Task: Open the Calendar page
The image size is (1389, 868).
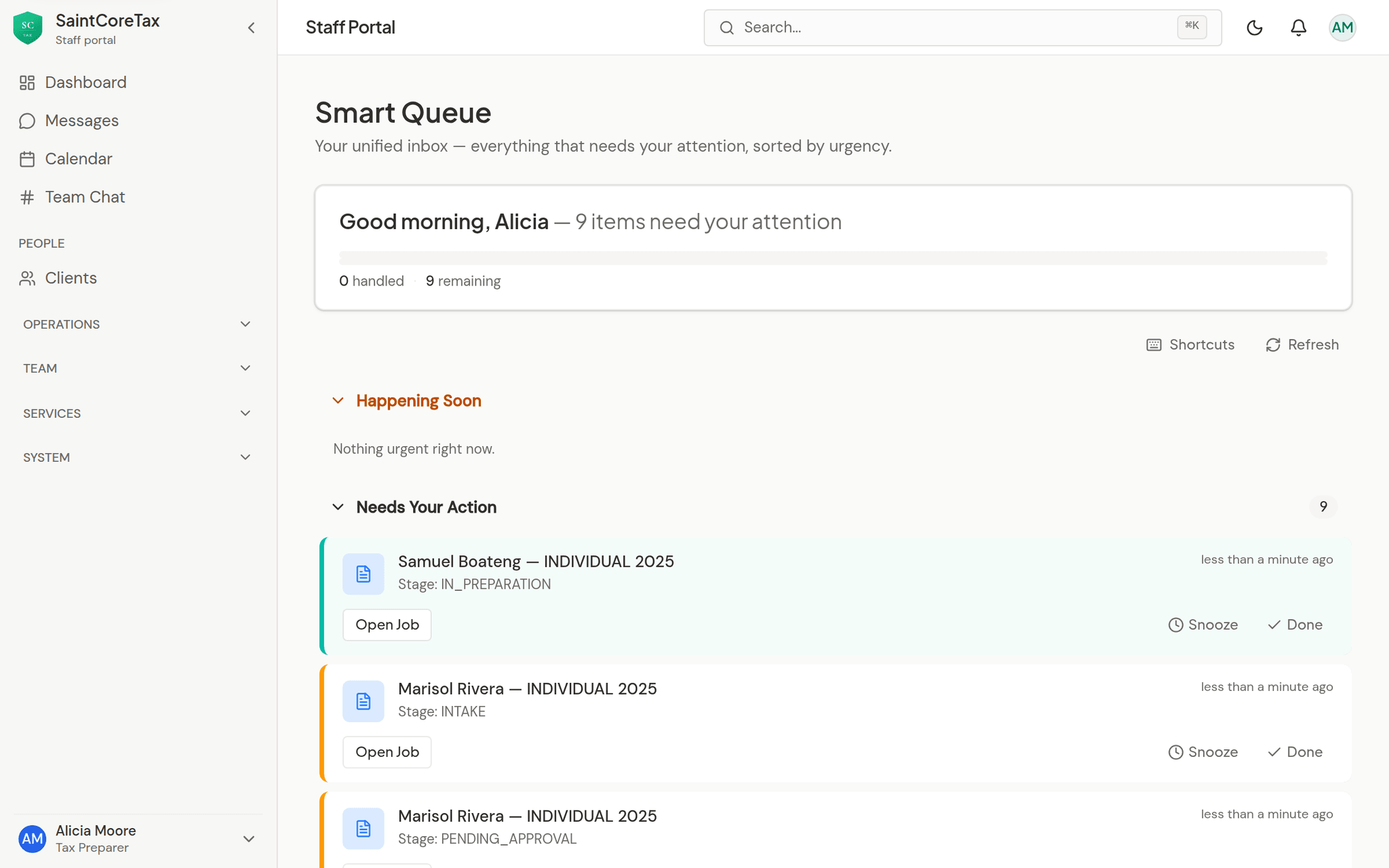Action: point(138,159)
